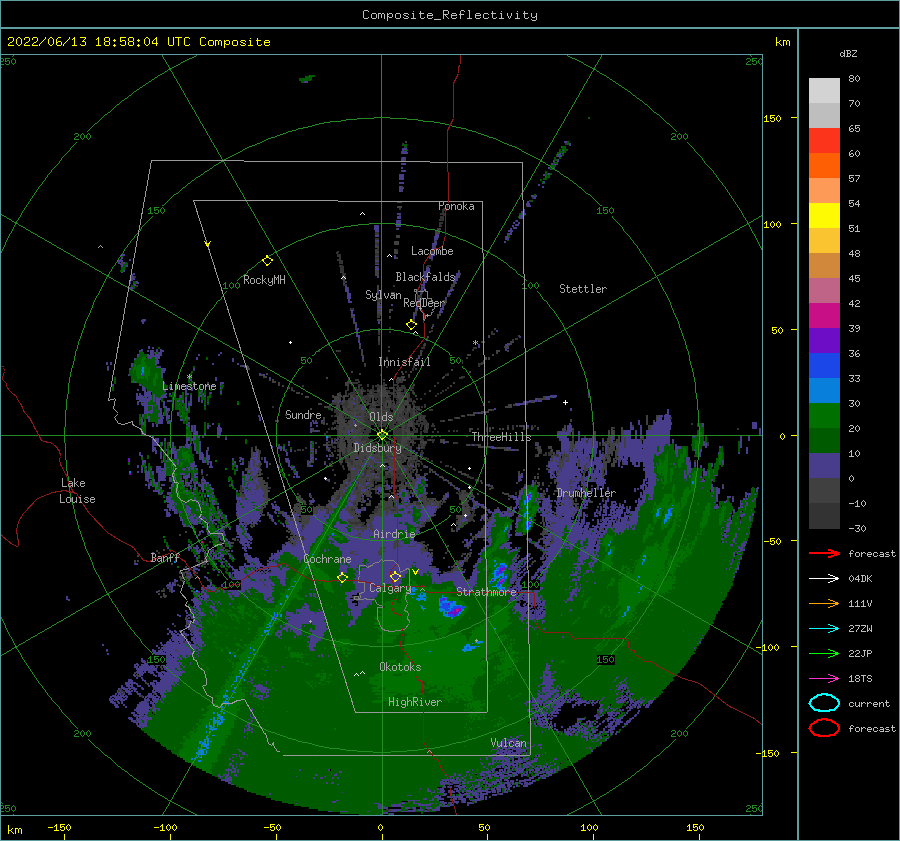Click the Vulcan label
Image resolution: width=900 pixels, height=841 pixels.
[509, 743]
